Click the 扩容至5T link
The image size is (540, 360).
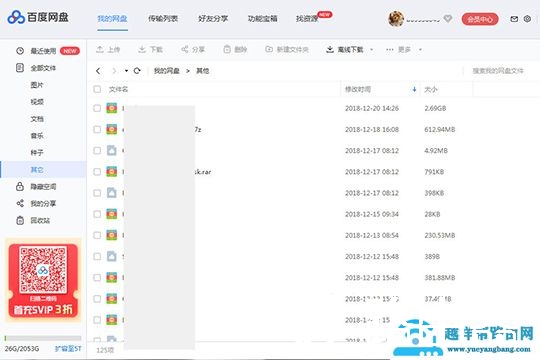click(x=68, y=349)
